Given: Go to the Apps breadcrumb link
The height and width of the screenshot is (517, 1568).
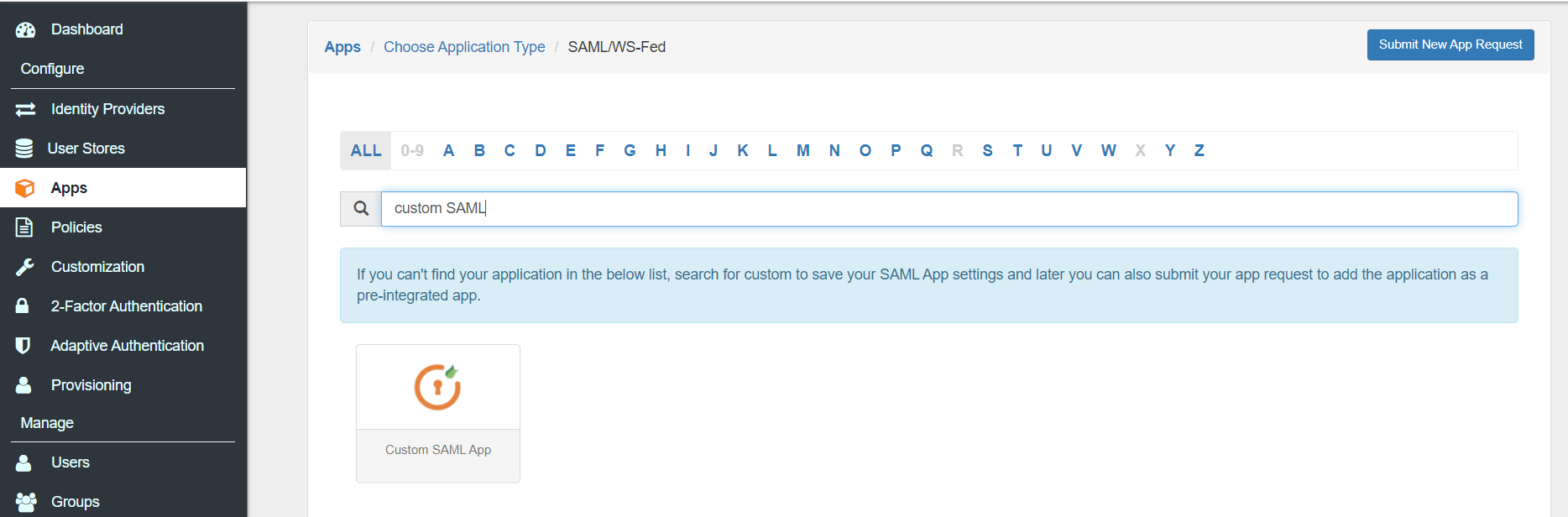Looking at the screenshot, I should point(342,47).
